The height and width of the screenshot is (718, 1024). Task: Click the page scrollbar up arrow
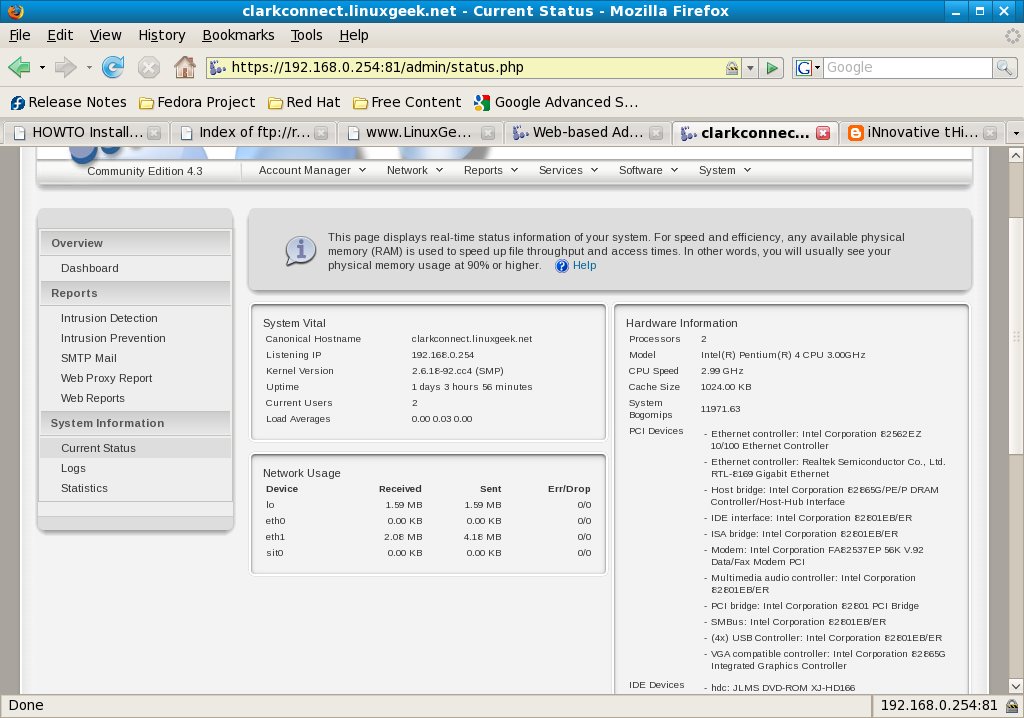point(1016,155)
